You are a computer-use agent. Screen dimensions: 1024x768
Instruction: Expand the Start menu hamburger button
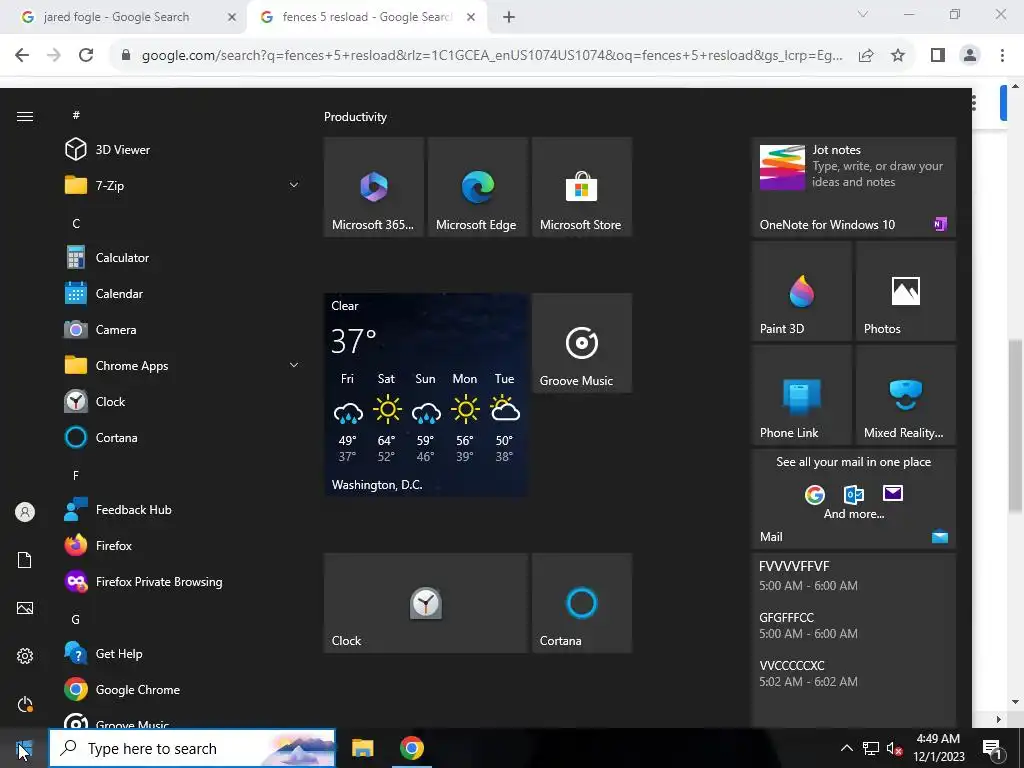click(x=25, y=116)
